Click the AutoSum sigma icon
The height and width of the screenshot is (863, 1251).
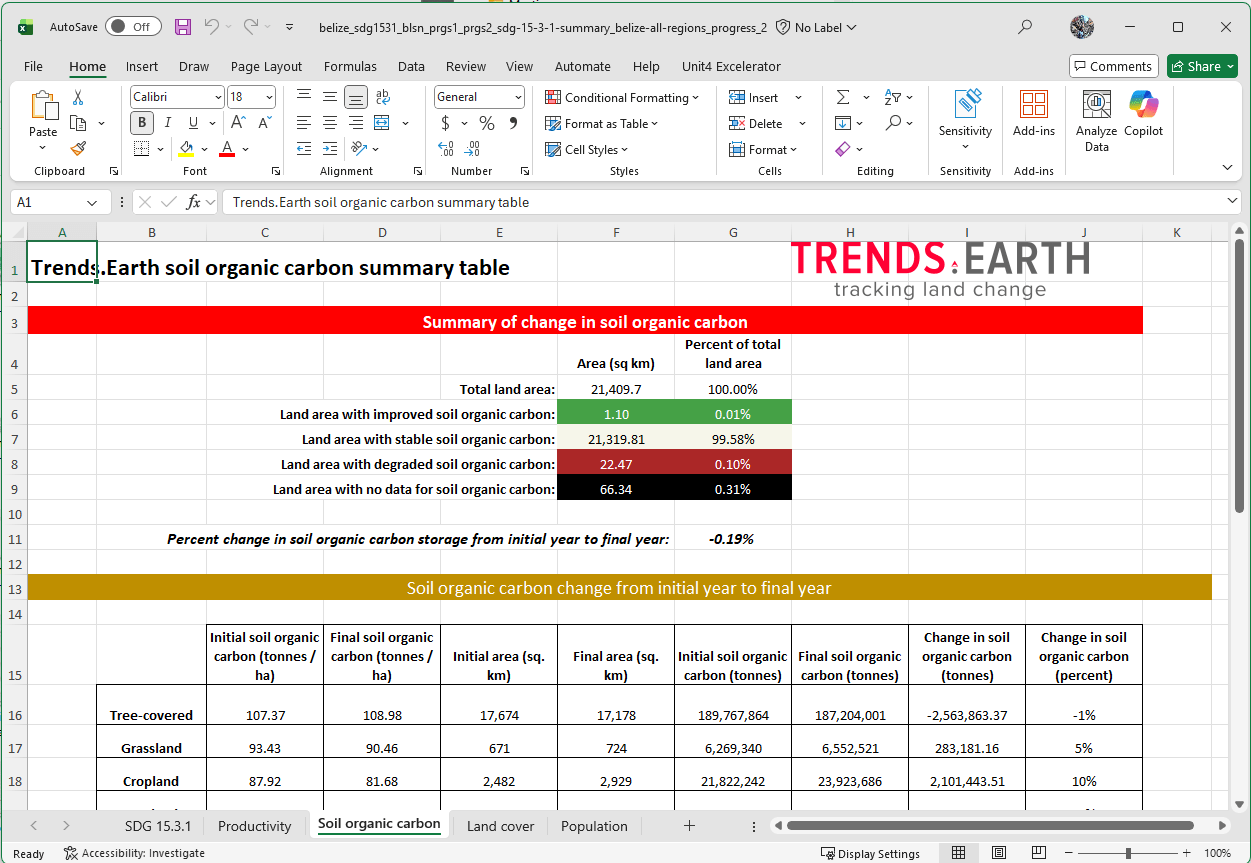pos(843,97)
